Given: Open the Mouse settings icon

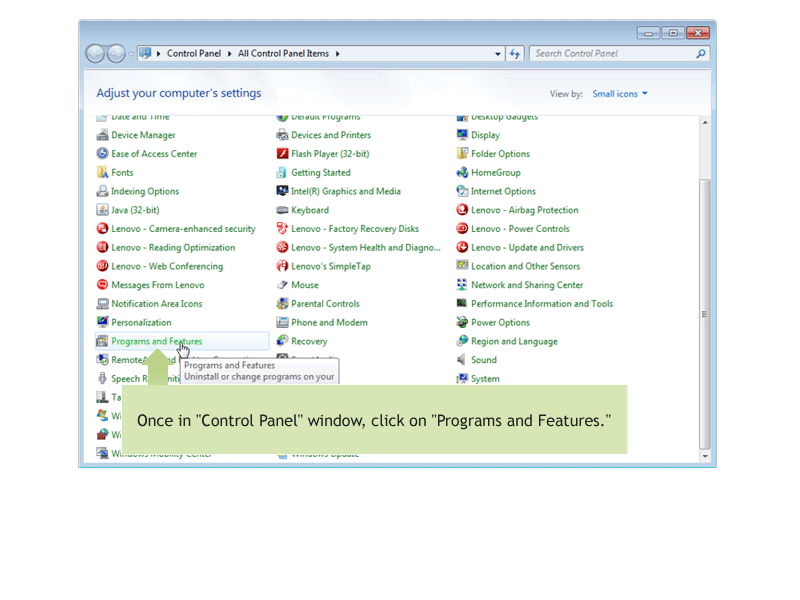Looking at the screenshot, I should 282,285.
